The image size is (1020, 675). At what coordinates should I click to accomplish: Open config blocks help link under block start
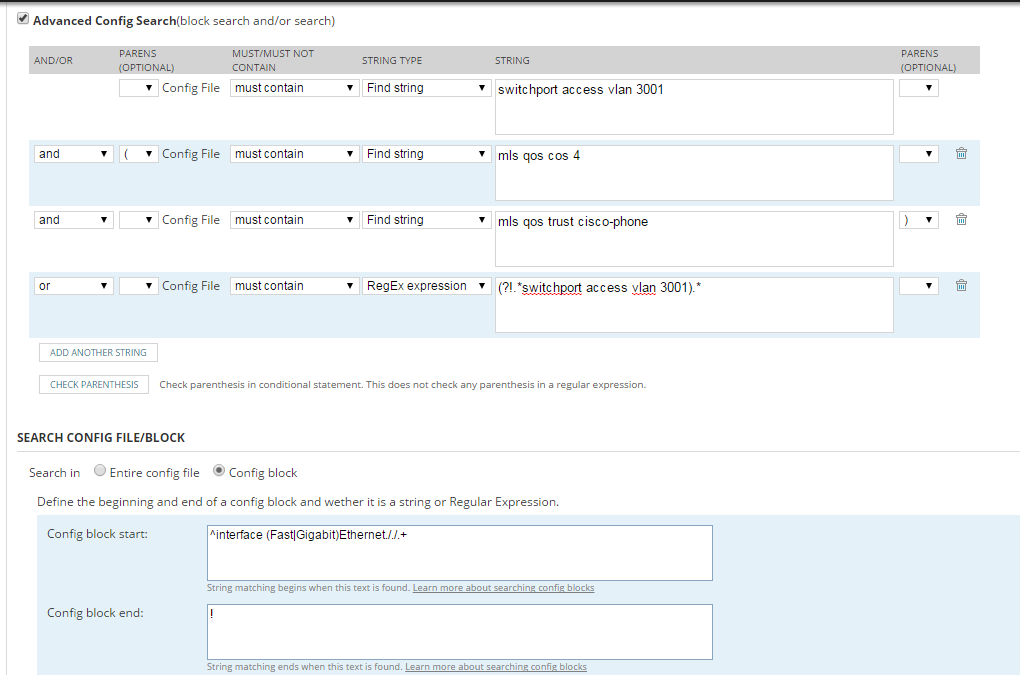pos(503,588)
